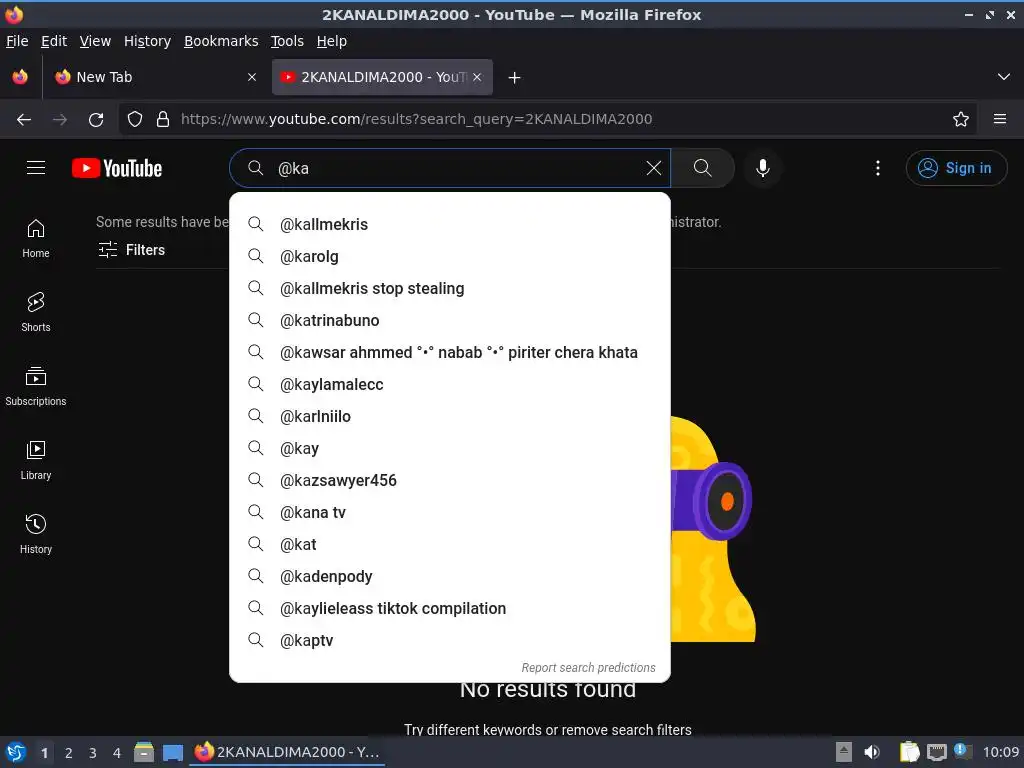The width and height of the screenshot is (1024, 768).
Task: Select suggestion @kazsawyer456
Action: coord(450,480)
